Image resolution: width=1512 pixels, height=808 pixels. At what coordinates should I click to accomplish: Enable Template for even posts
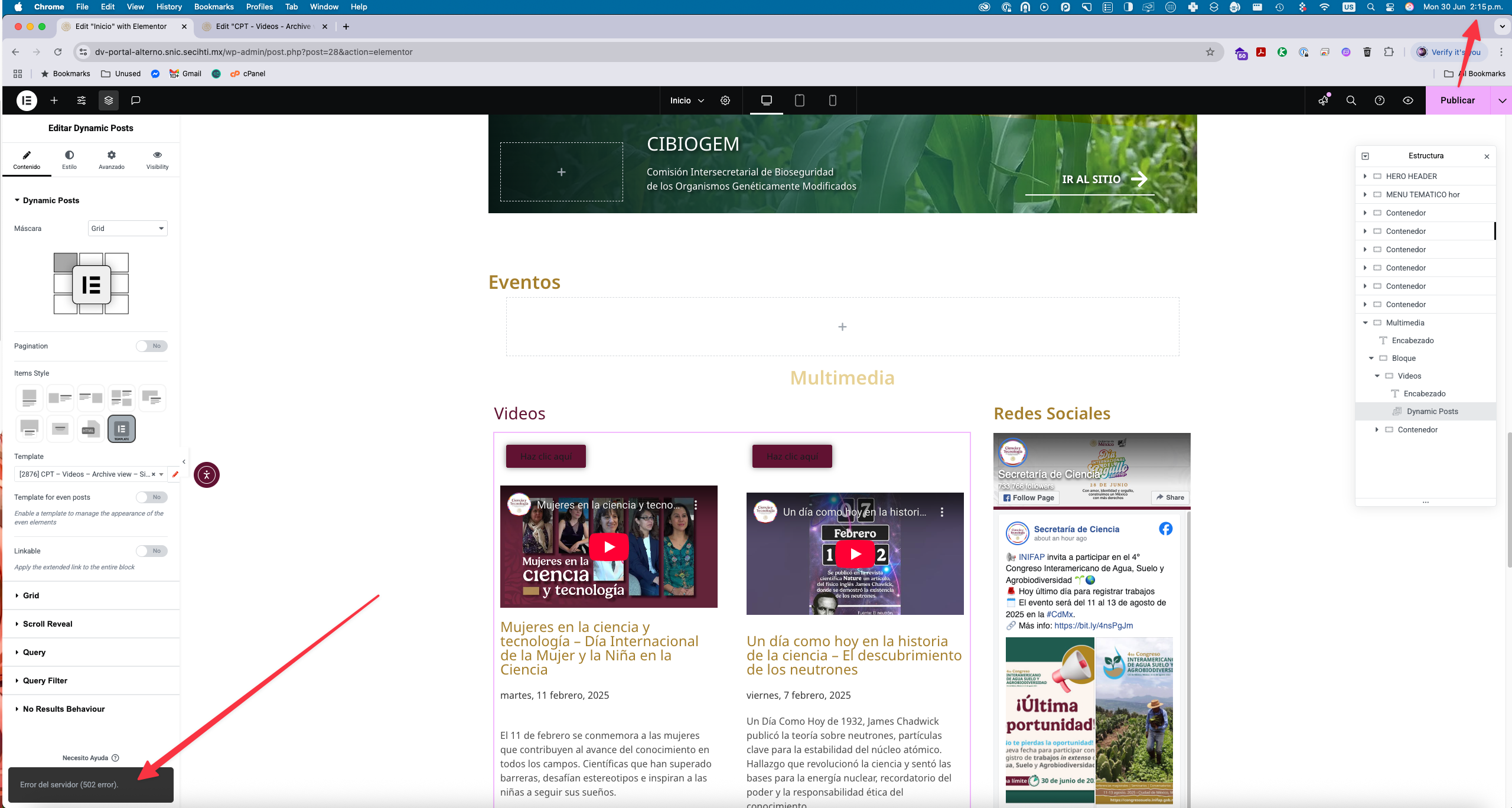(151, 497)
